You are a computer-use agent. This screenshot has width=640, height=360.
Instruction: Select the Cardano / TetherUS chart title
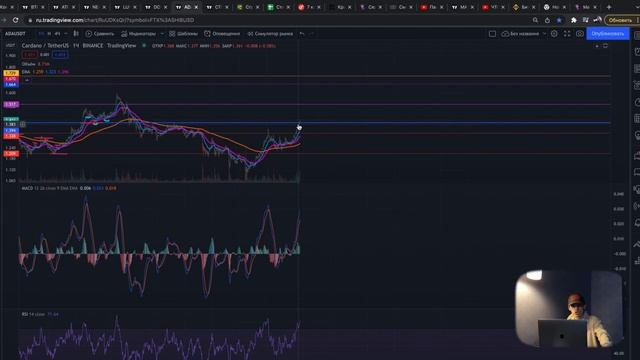(x=45, y=46)
